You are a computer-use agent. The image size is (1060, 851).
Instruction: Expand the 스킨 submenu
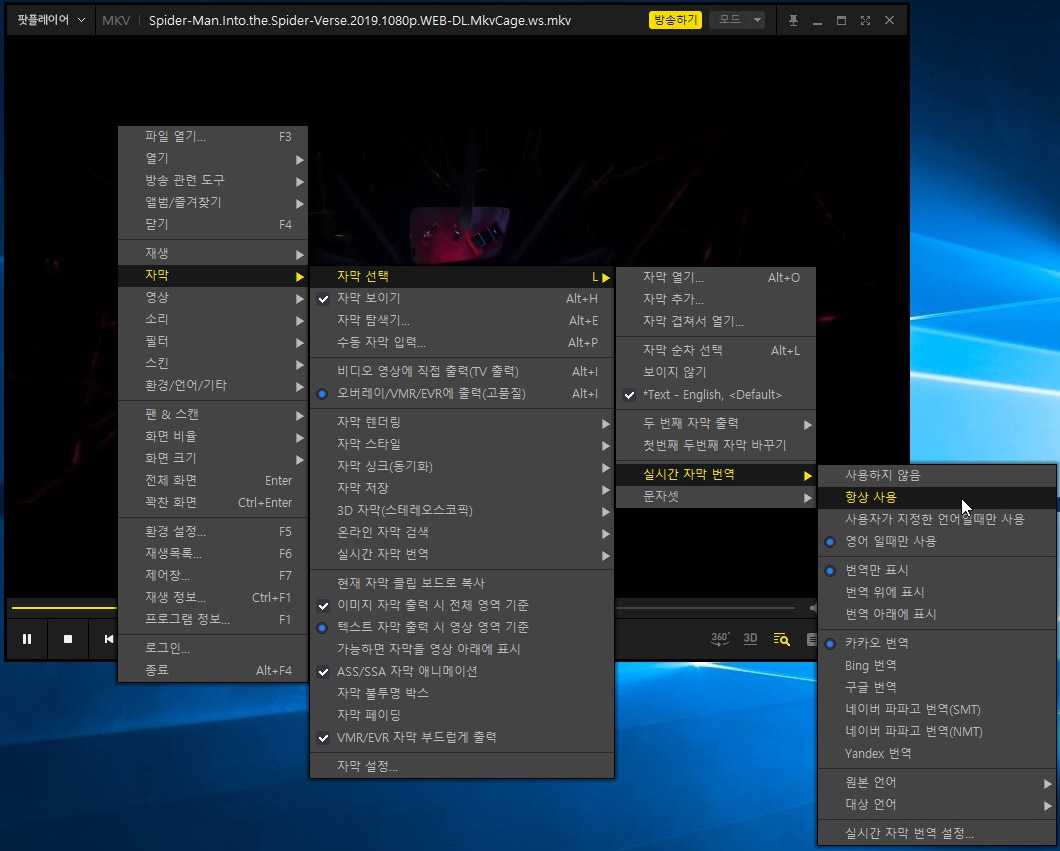[213, 363]
